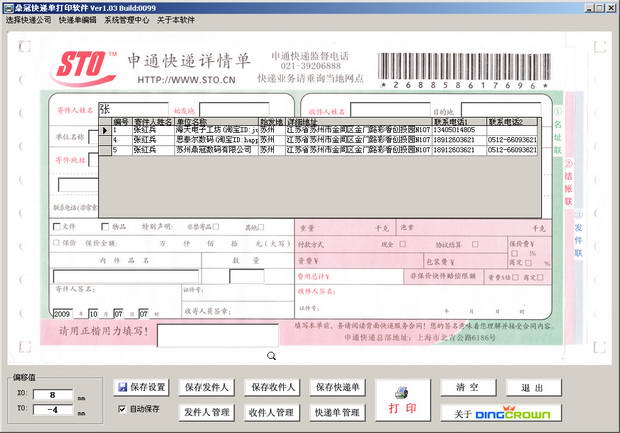Check the 物品 checkbox

point(105,227)
